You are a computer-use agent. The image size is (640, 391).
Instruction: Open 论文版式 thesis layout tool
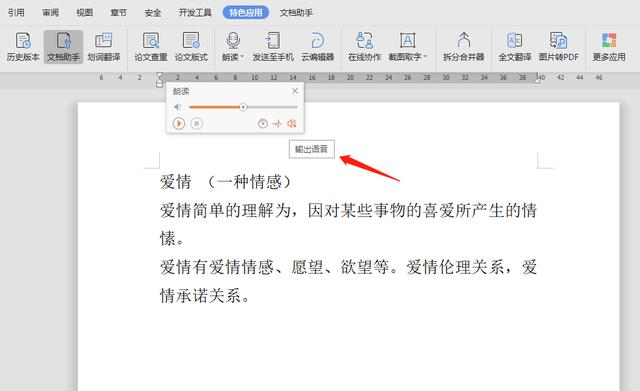point(191,47)
